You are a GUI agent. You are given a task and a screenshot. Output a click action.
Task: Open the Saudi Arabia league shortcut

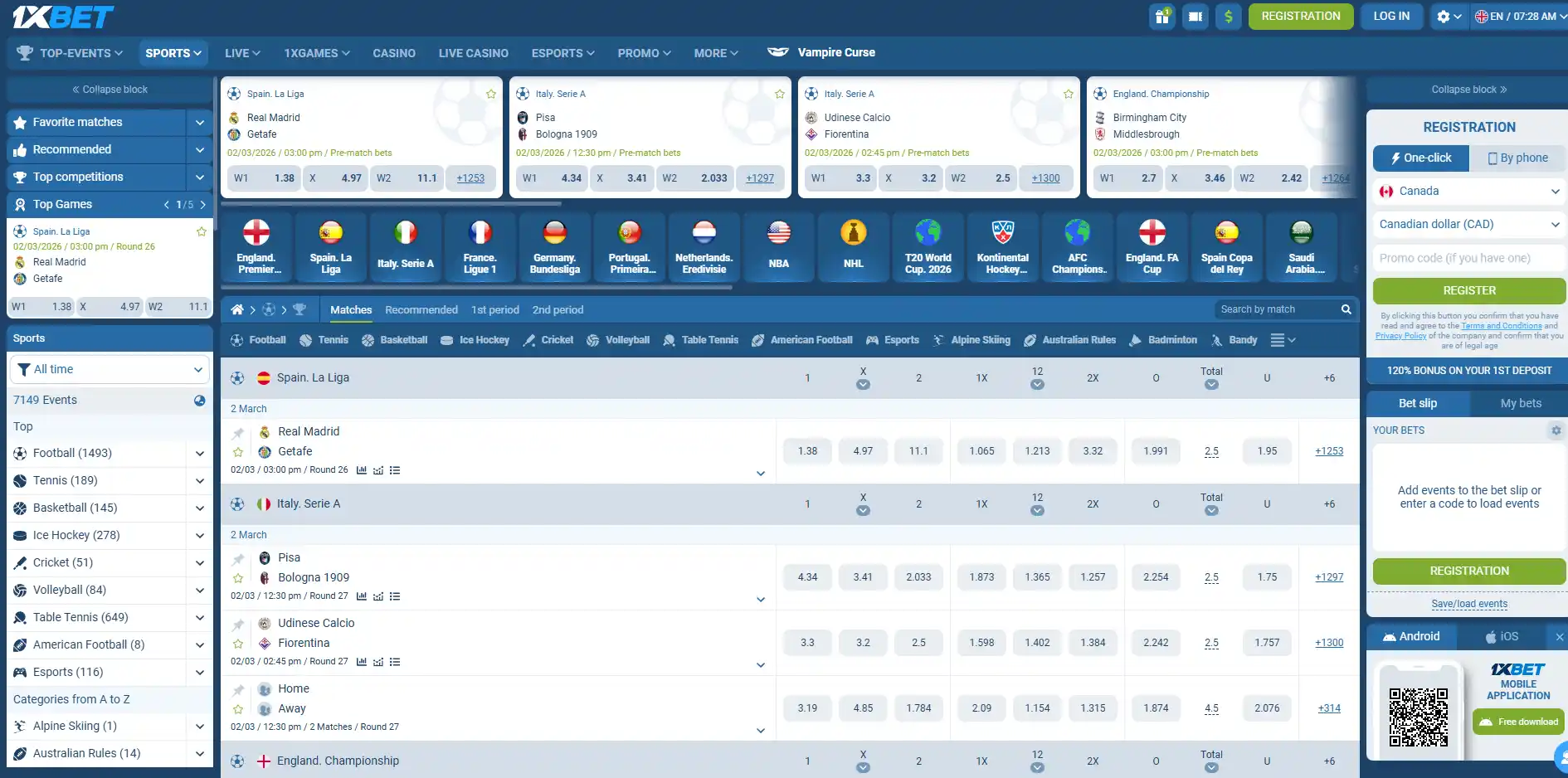pyautogui.click(x=1302, y=247)
